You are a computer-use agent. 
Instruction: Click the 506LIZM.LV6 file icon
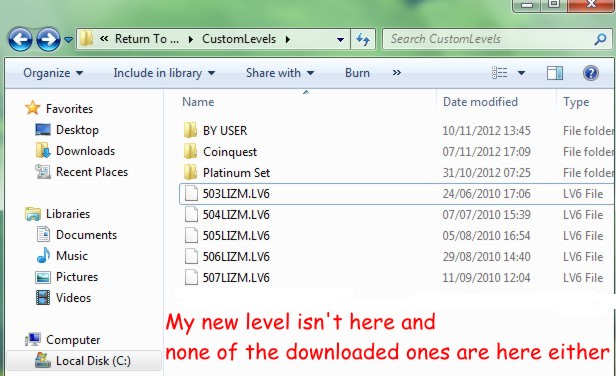pos(191,257)
